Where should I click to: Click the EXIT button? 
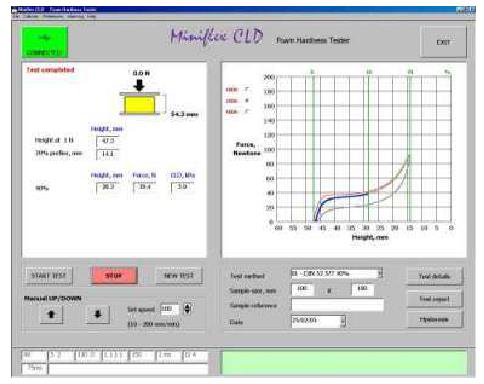[443, 42]
